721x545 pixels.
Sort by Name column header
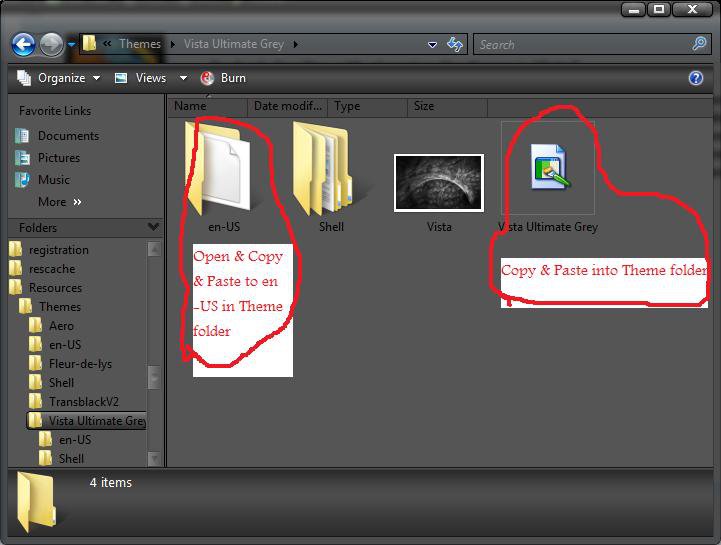pyautogui.click(x=208, y=106)
